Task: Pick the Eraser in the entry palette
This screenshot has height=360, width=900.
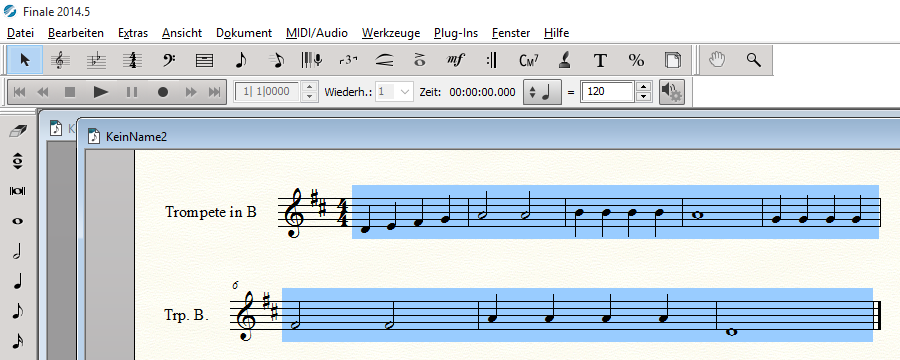Action: [18, 131]
